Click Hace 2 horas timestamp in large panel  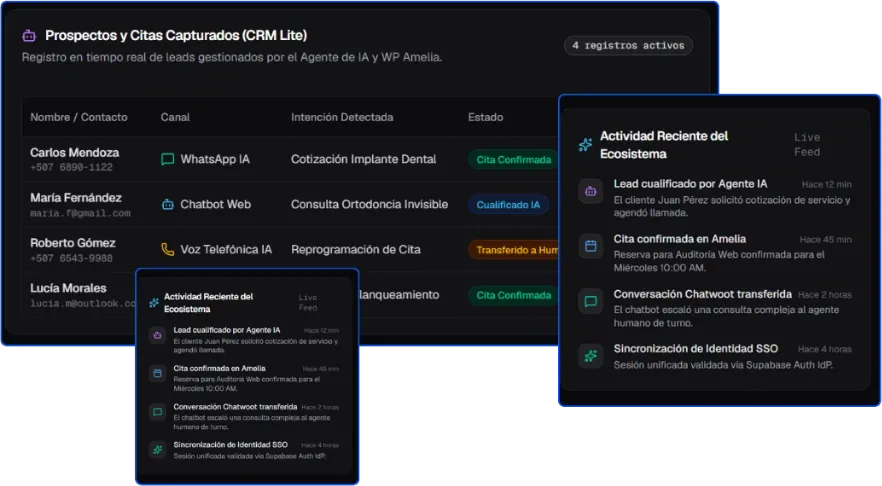click(x=825, y=295)
